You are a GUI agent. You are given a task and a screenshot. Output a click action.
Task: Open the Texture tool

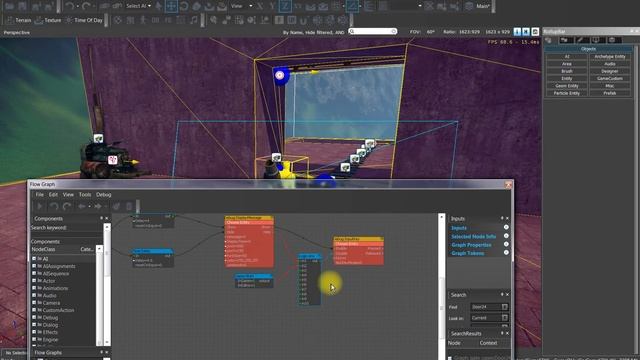[x=48, y=20]
